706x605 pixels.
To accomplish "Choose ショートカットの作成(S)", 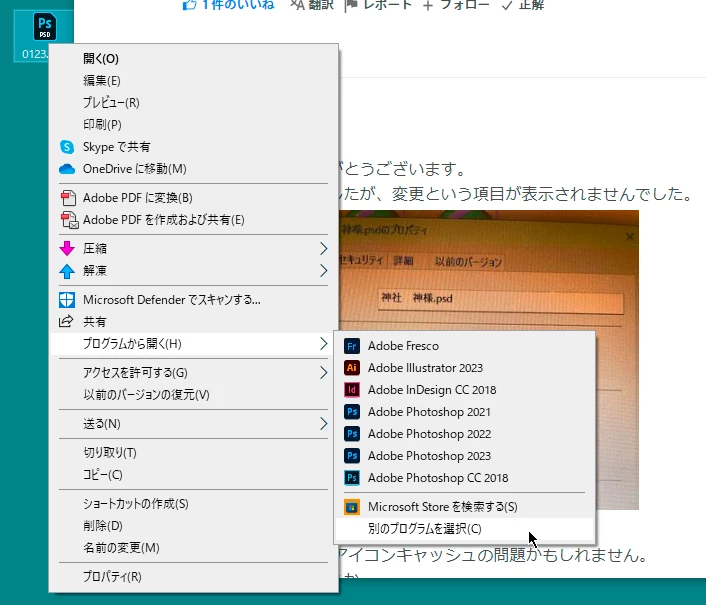I will point(193,504).
